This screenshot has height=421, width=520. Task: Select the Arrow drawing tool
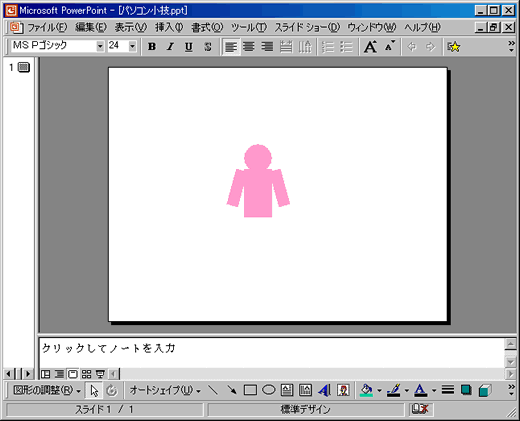pos(231,390)
